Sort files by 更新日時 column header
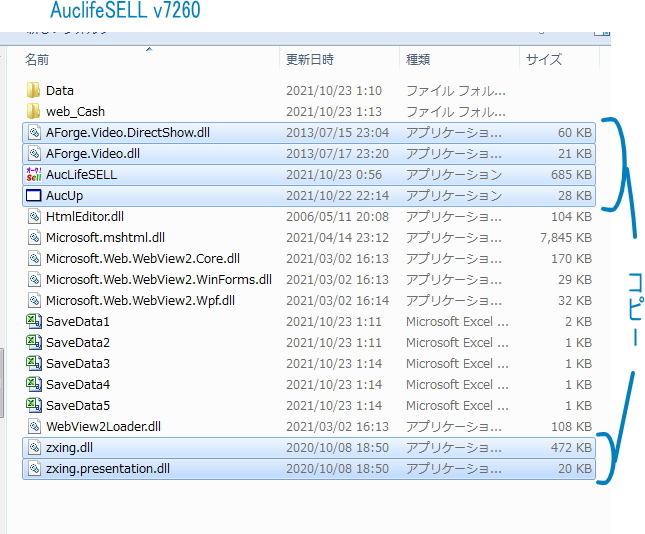Image resolution: width=645 pixels, height=534 pixels. (x=310, y=60)
